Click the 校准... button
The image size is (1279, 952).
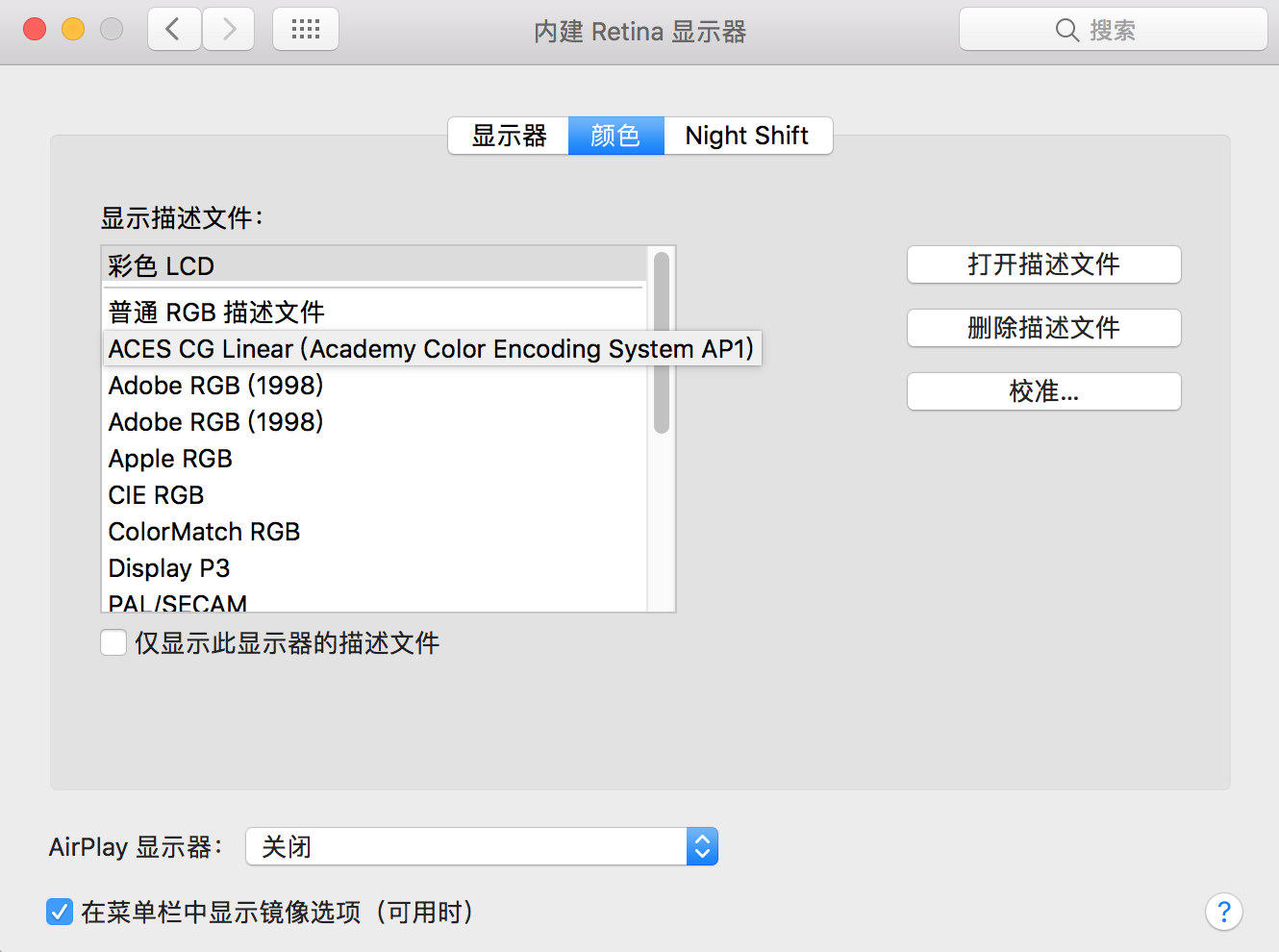point(1044,391)
